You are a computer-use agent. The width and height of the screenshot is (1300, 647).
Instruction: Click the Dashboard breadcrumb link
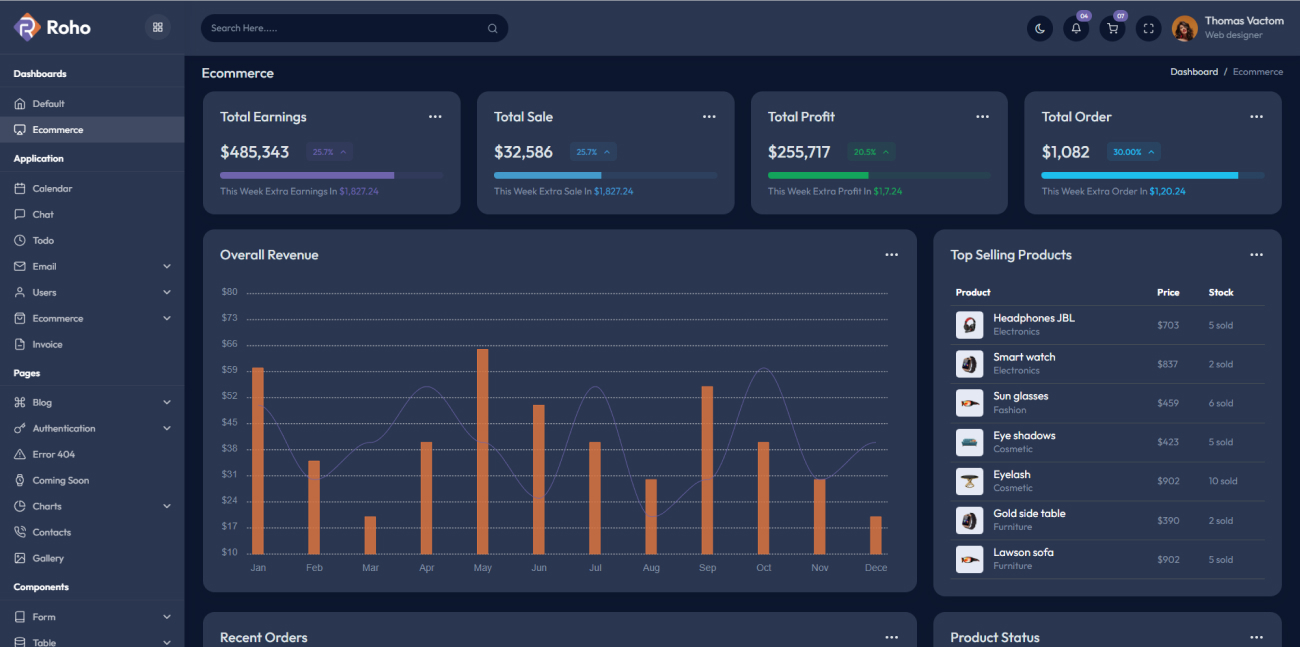1194,71
